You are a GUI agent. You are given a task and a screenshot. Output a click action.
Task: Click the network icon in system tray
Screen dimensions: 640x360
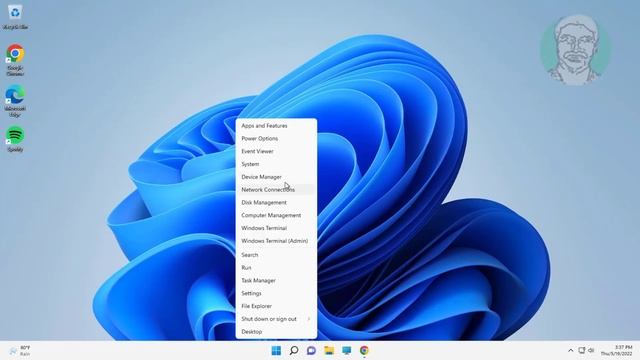(582, 350)
